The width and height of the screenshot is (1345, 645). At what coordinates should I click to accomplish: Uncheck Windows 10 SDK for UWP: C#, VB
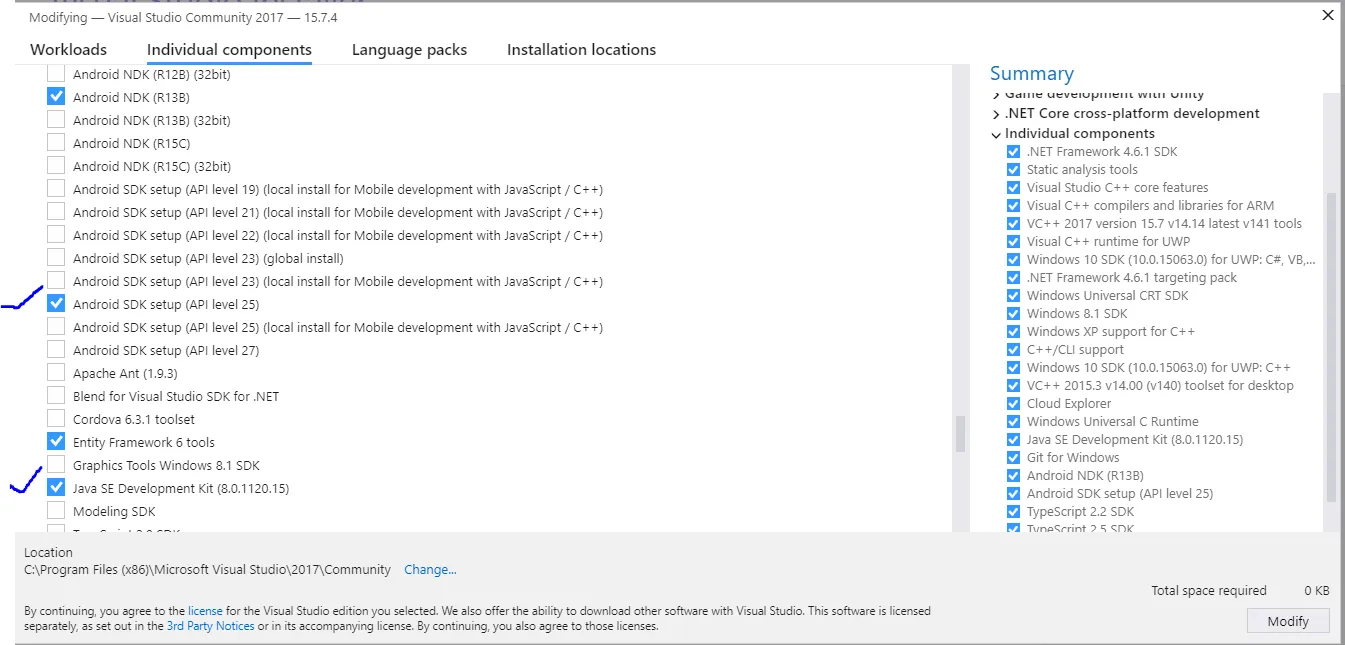1013,260
